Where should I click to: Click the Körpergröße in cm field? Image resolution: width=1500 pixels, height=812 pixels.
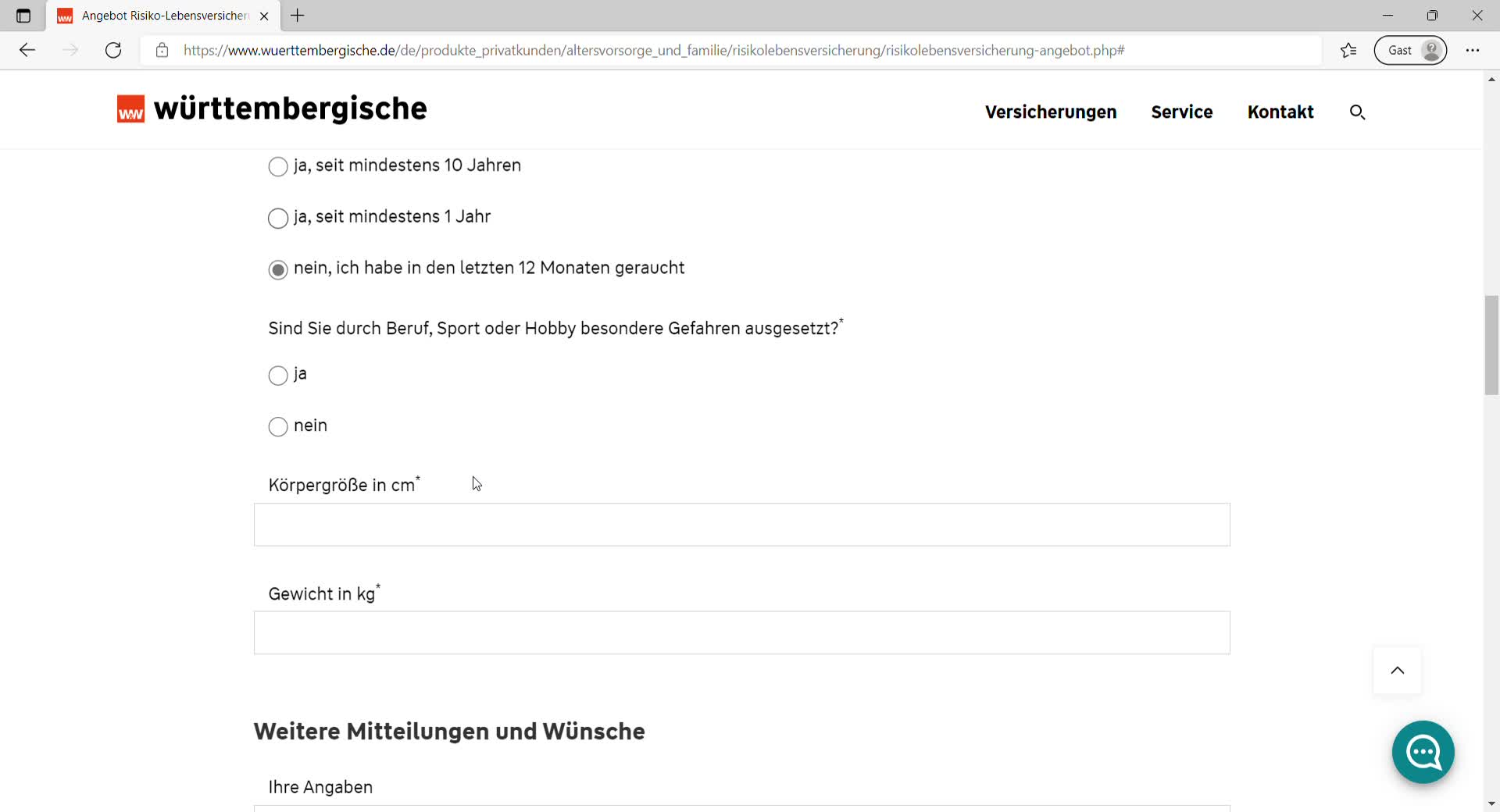pos(741,525)
